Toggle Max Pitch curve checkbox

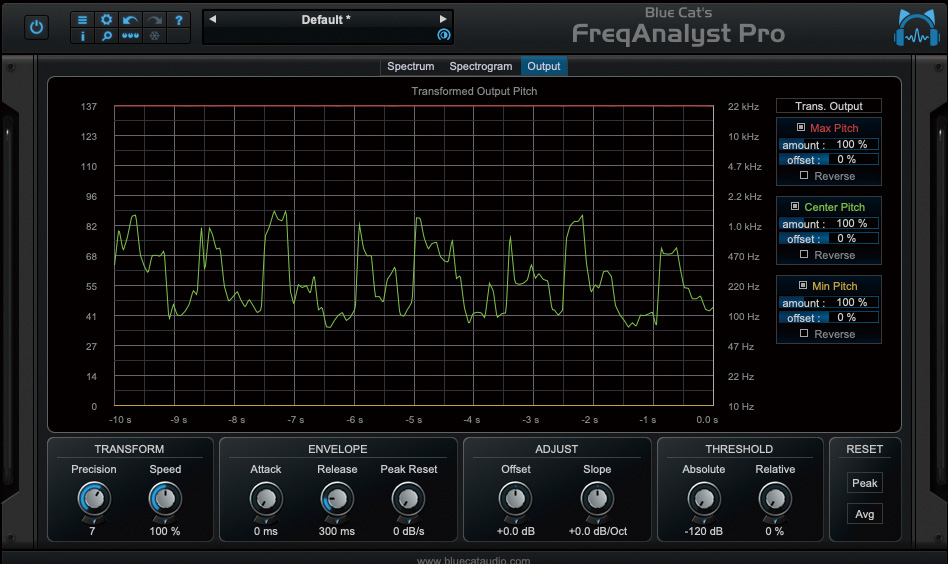tap(800, 128)
